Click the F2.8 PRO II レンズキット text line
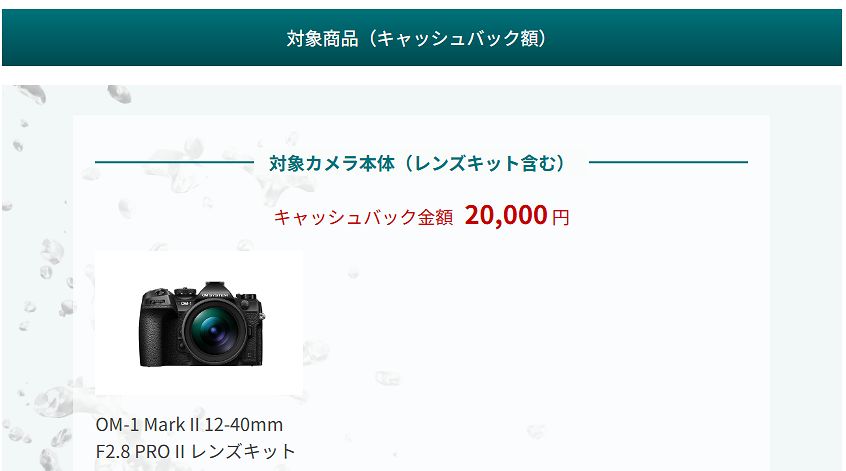The image size is (846, 471). pos(195,451)
